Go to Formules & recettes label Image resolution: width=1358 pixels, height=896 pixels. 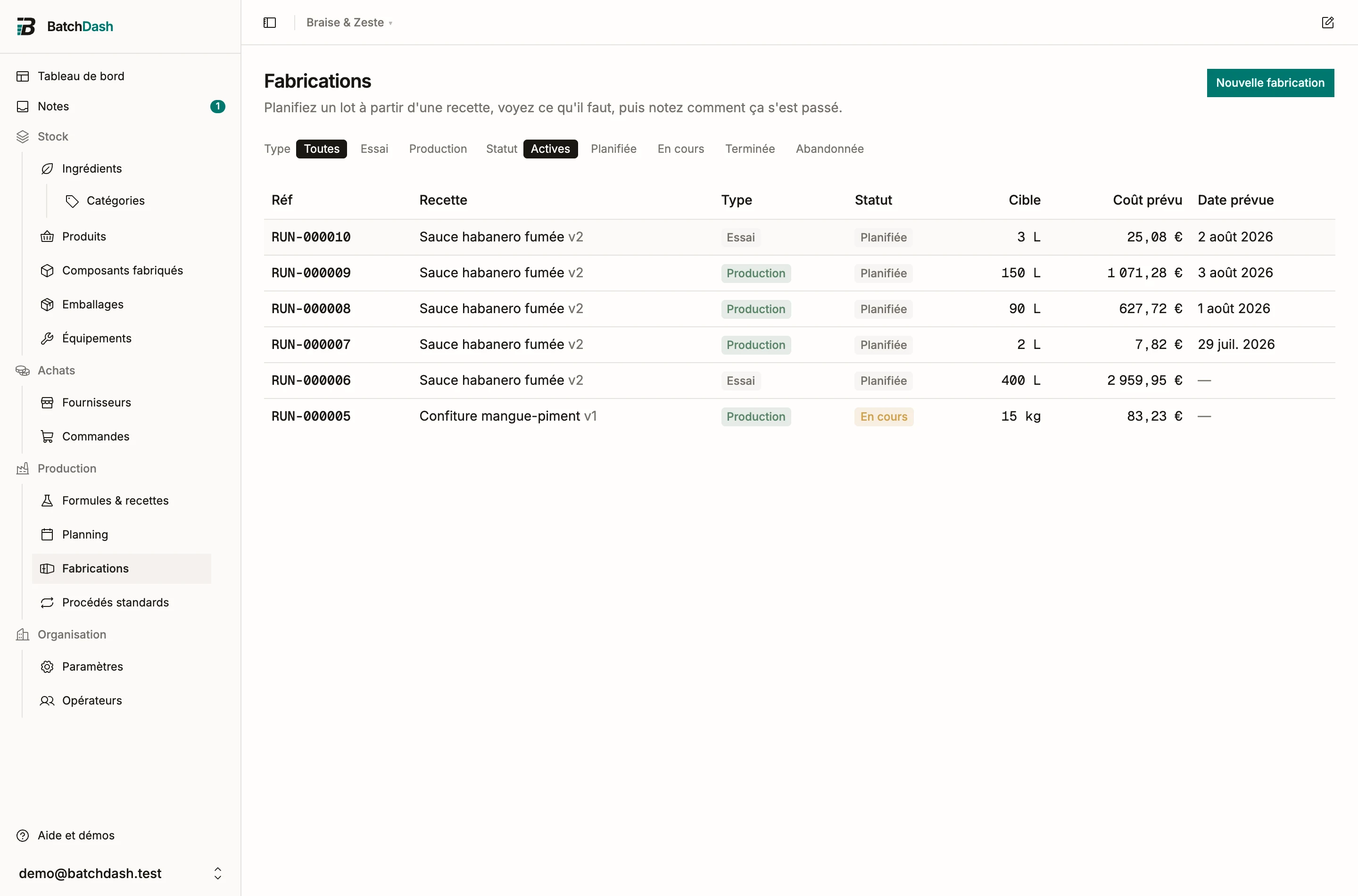pyautogui.click(x=116, y=500)
